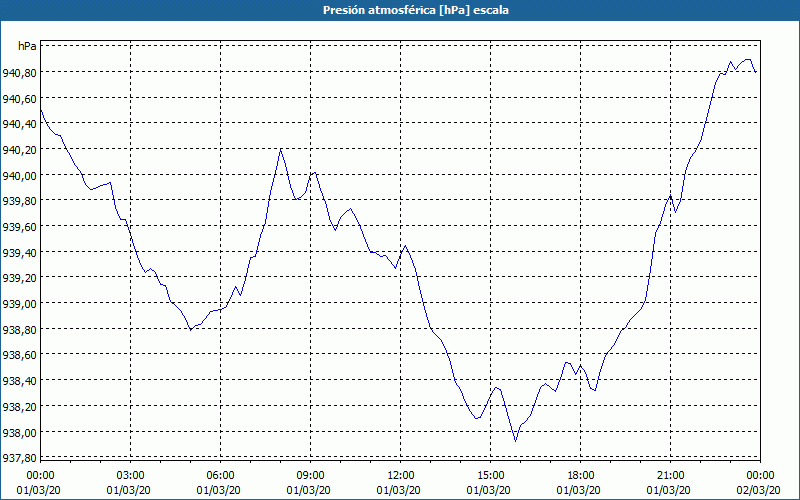Select the 938,60 y-axis value
The image size is (800, 500).
tap(19, 355)
